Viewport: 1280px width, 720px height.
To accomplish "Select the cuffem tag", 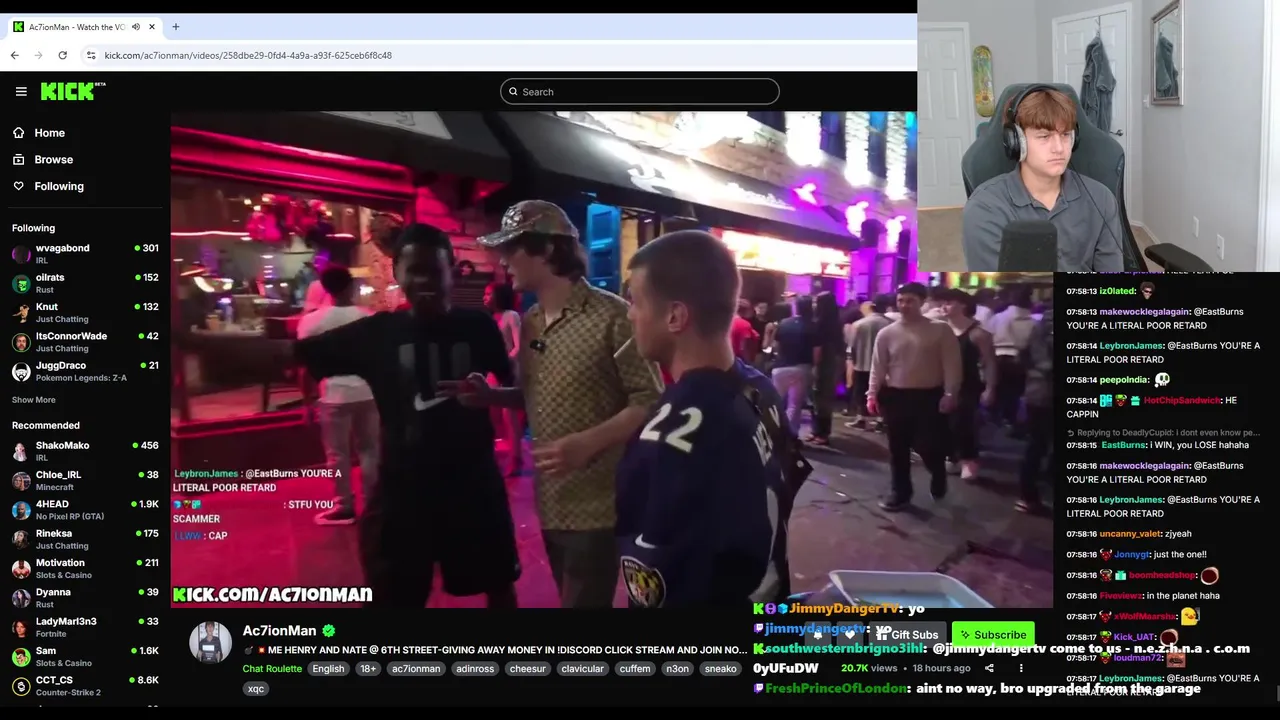I will 635,669.
